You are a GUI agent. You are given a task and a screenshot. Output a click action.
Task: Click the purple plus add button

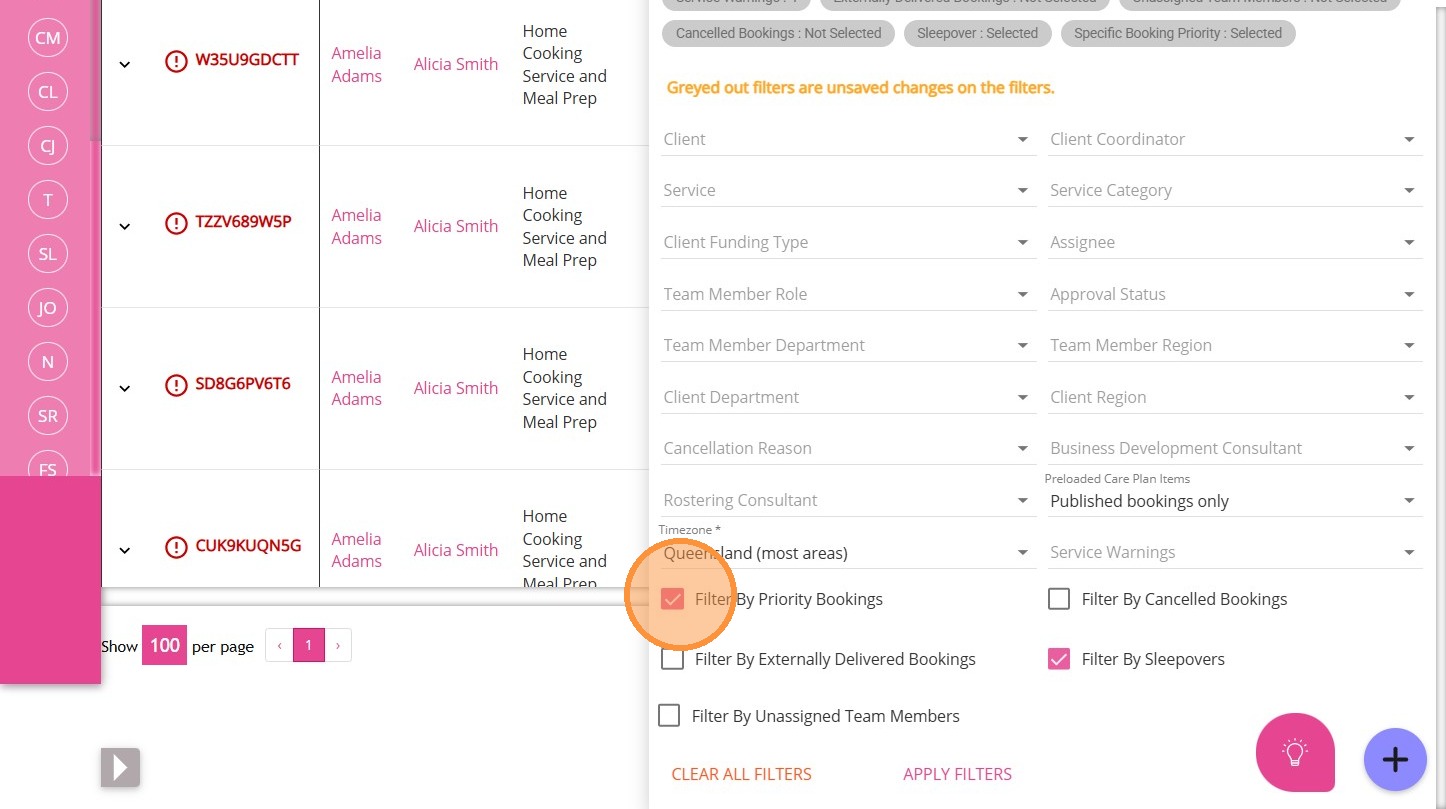click(x=1395, y=760)
